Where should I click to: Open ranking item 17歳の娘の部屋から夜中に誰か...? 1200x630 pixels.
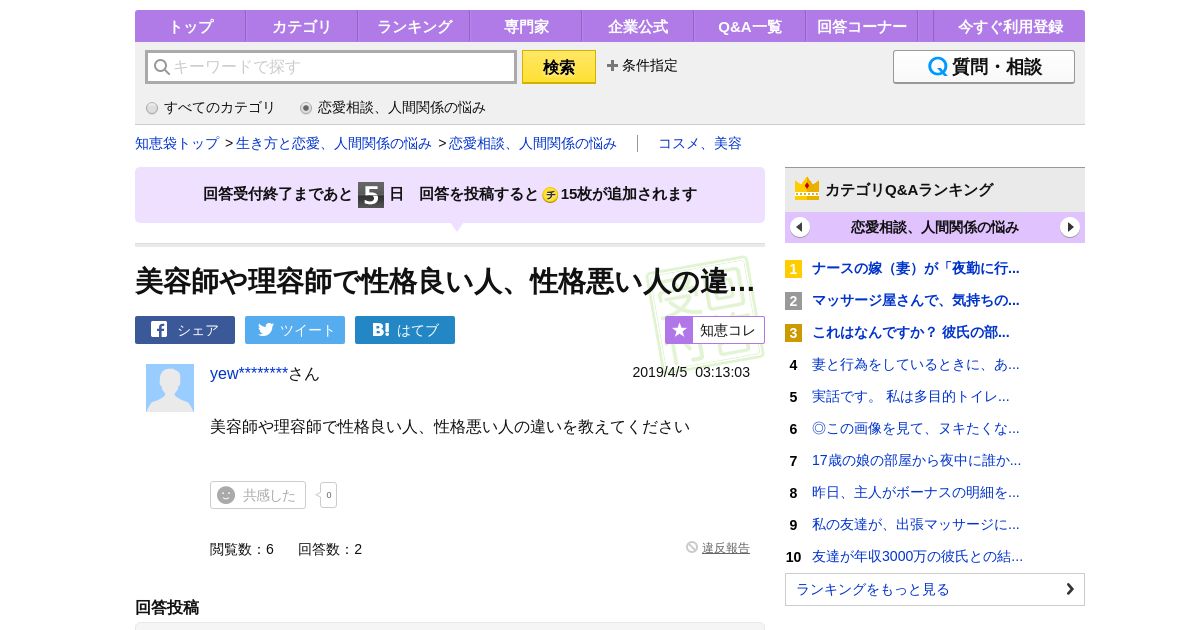click(917, 460)
